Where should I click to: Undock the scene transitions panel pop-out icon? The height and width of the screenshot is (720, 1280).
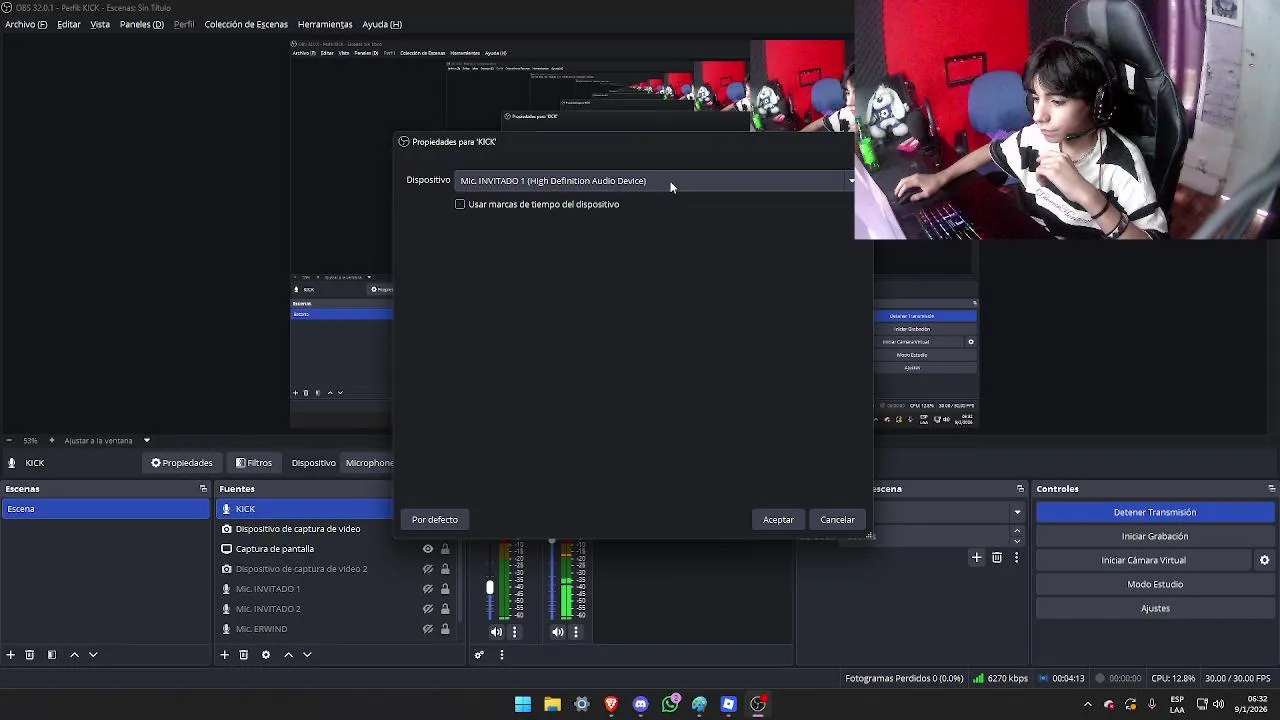[1020, 488]
